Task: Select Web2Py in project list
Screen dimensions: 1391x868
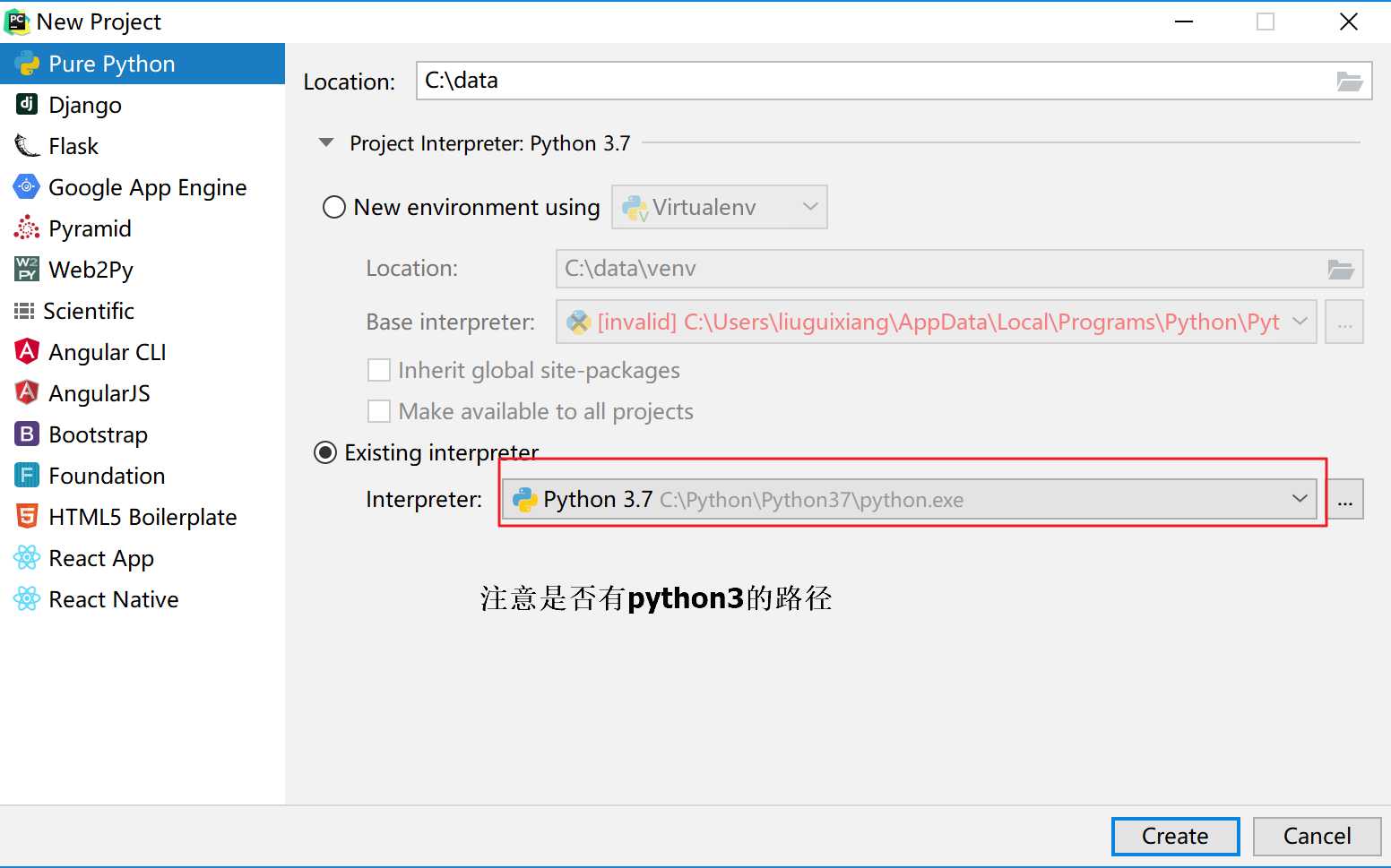Action: click(x=143, y=270)
